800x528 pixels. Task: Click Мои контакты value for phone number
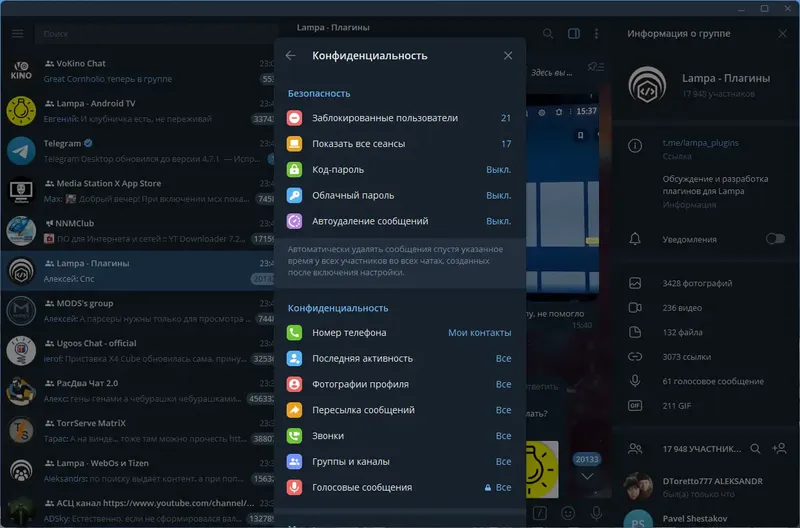(x=480, y=333)
